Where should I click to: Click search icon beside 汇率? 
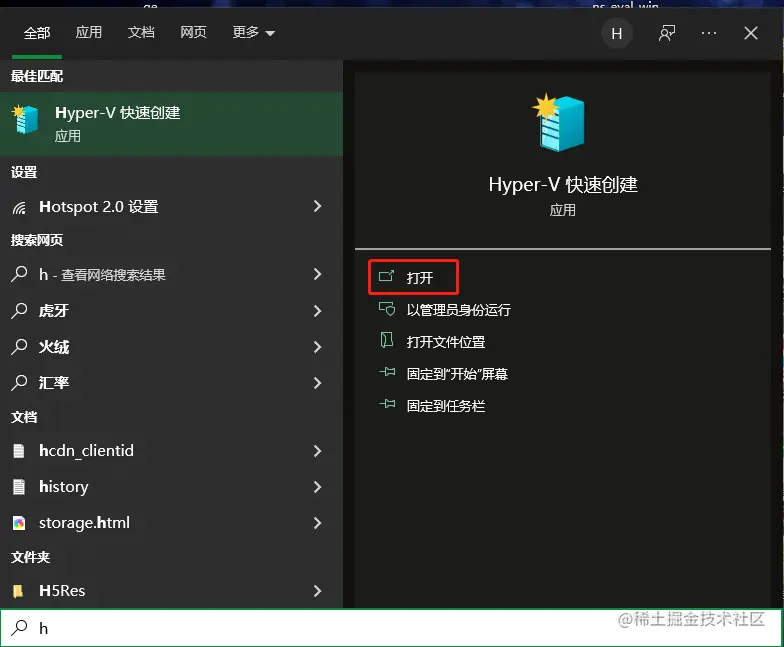(19, 382)
